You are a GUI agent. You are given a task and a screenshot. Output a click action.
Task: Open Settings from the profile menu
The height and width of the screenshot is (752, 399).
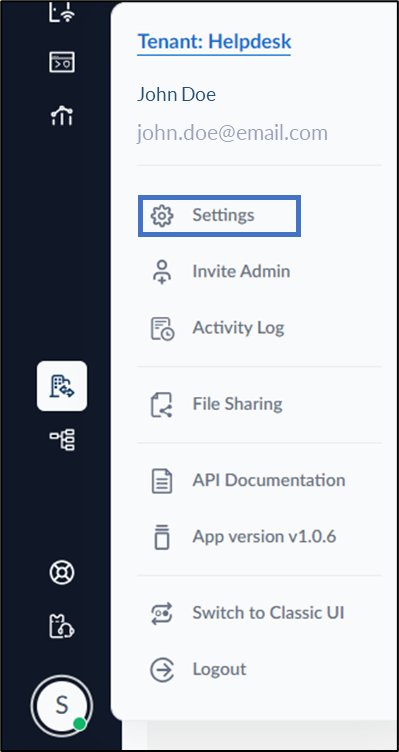[x=219, y=215]
